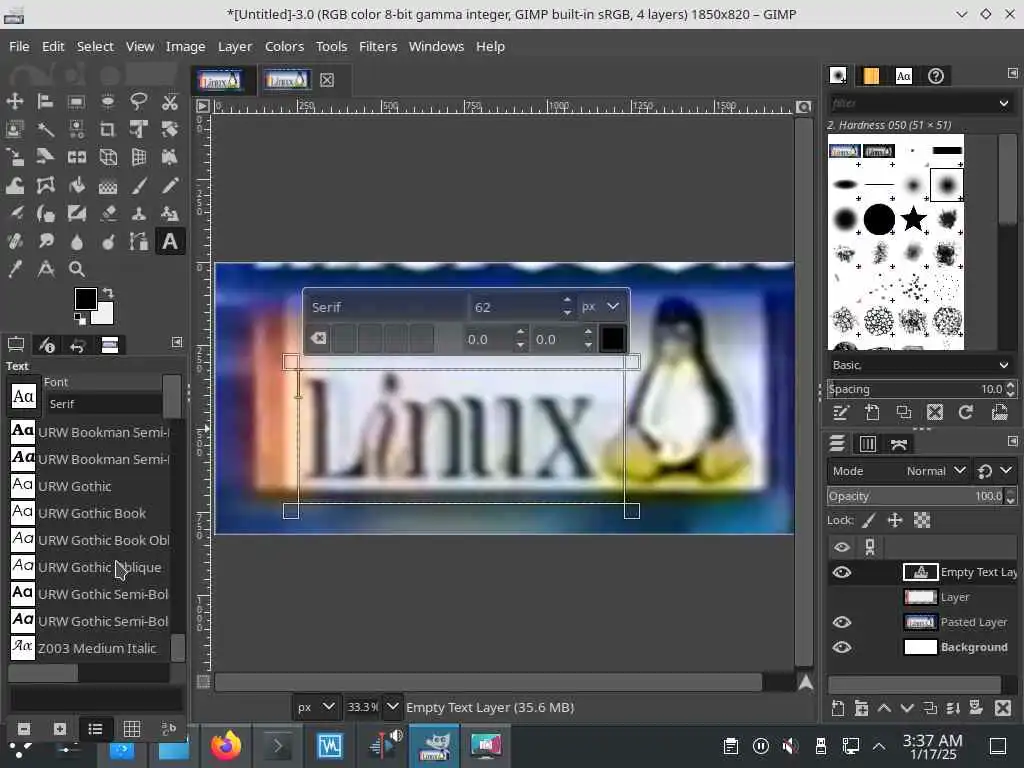Select the Color Picker eyedropper tool
The image size is (1024, 768).
(14, 269)
